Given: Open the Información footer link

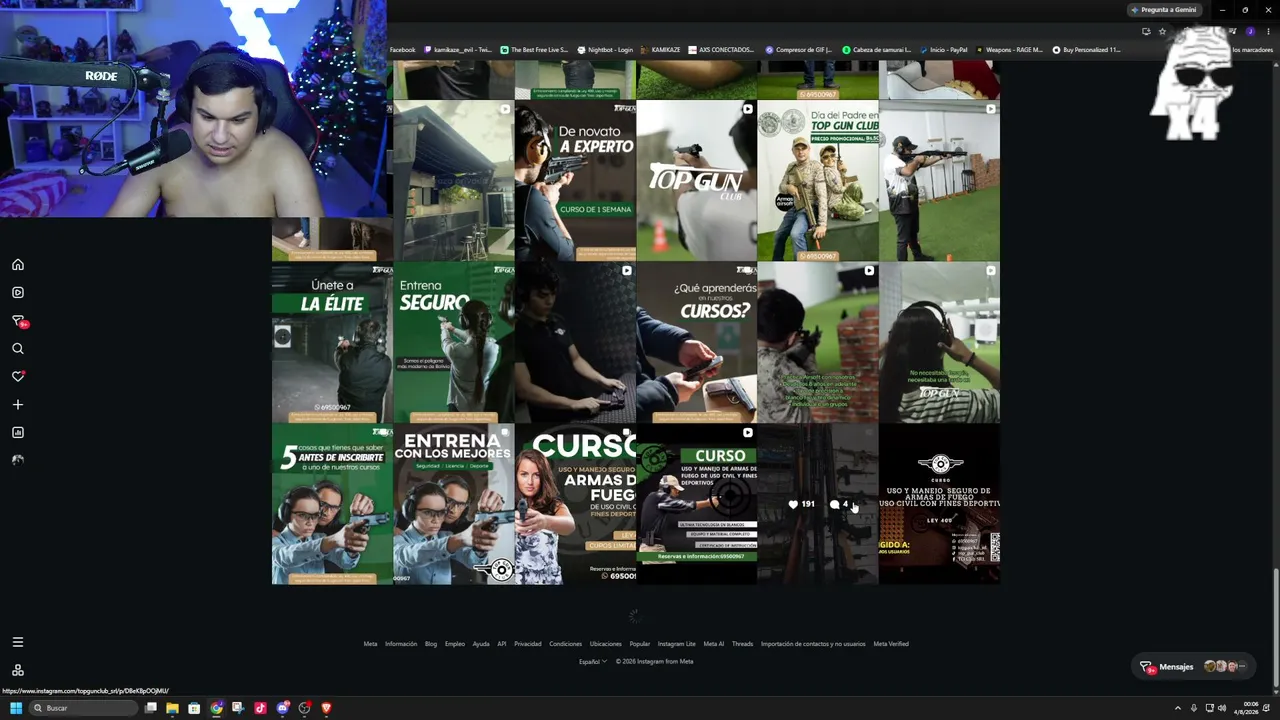Looking at the screenshot, I should click(x=401, y=644).
